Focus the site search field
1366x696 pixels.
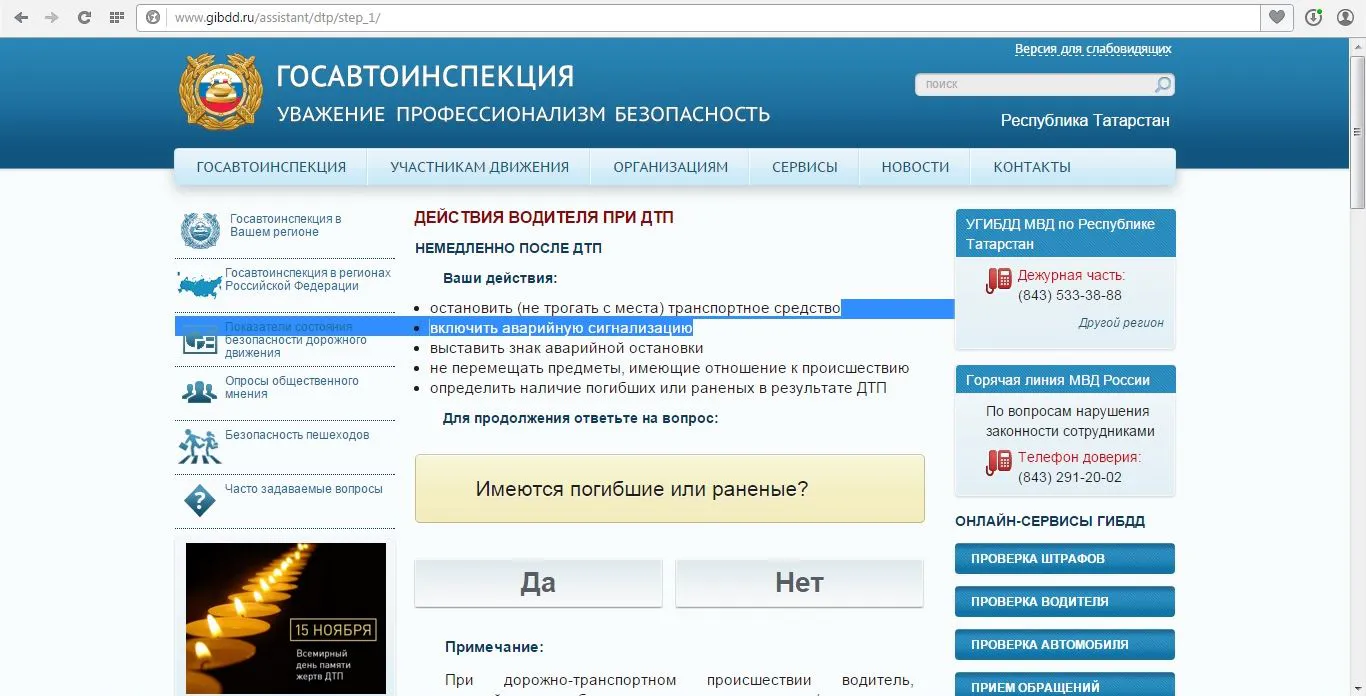coord(1035,84)
